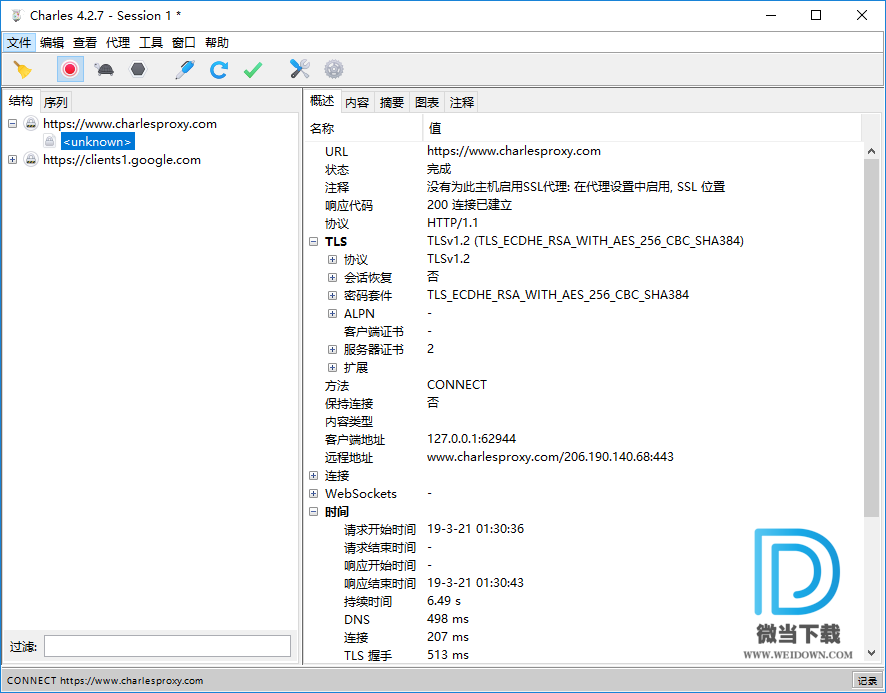Viewport: 886px width, 693px height.
Task: Select the 响应代码 row
Action: pos(584,205)
